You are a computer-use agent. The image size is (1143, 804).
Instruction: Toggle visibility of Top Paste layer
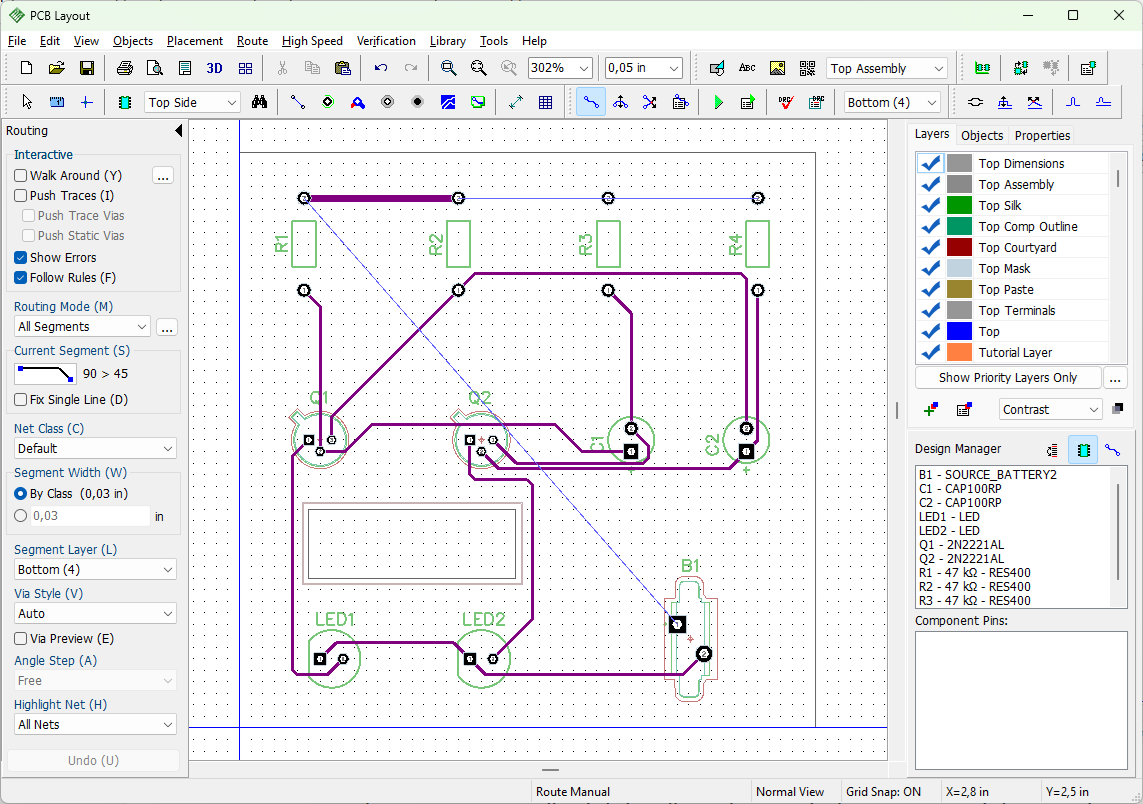coord(930,289)
